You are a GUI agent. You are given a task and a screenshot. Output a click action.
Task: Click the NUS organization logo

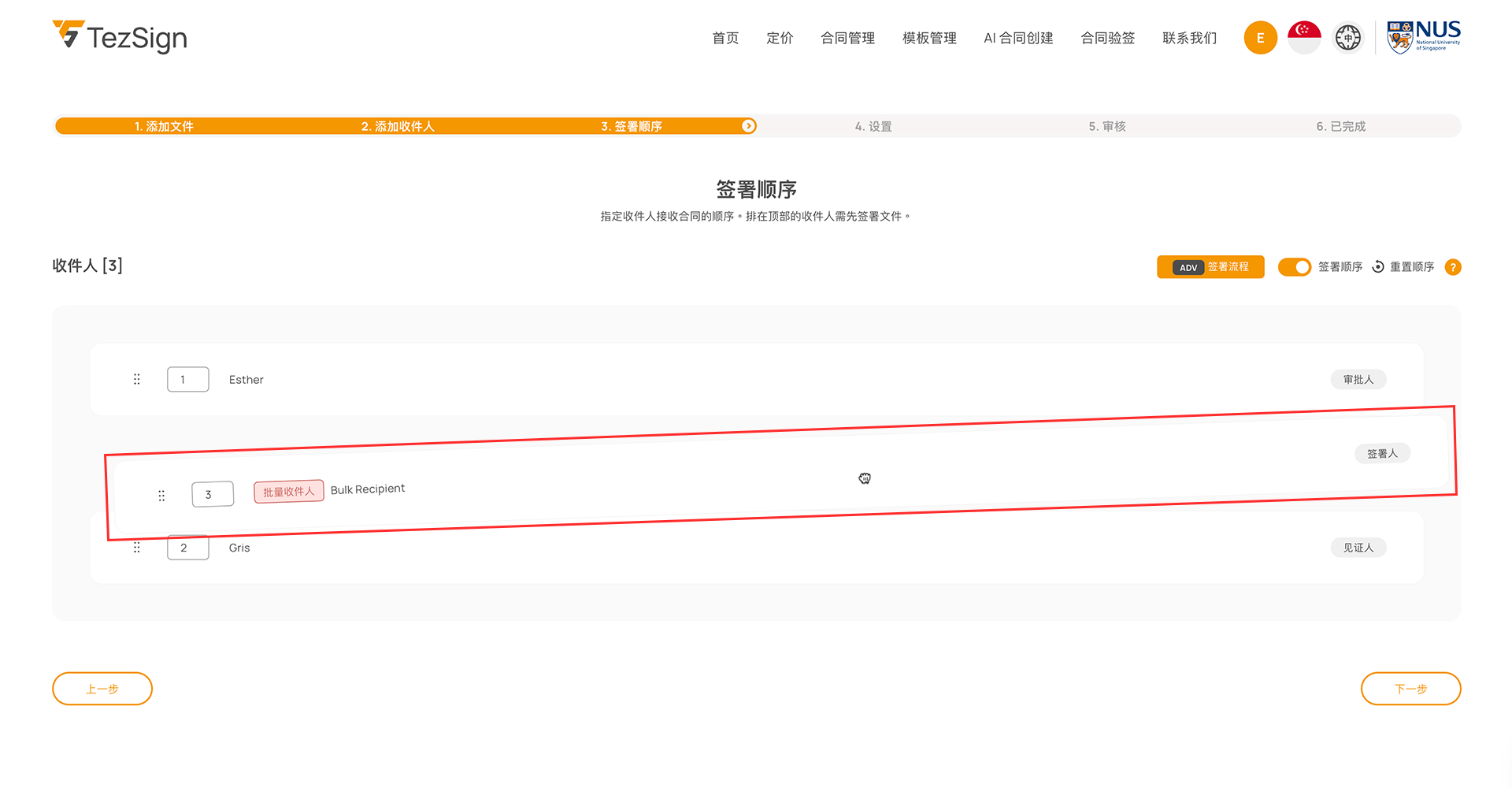[x=1423, y=37]
